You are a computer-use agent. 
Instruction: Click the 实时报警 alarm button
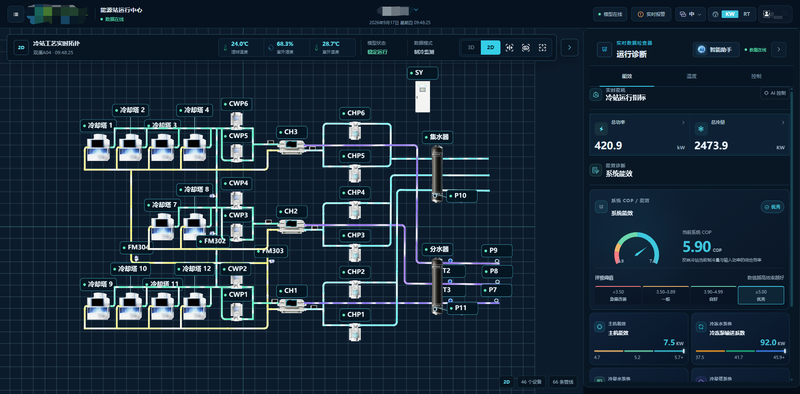(x=651, y=14)
